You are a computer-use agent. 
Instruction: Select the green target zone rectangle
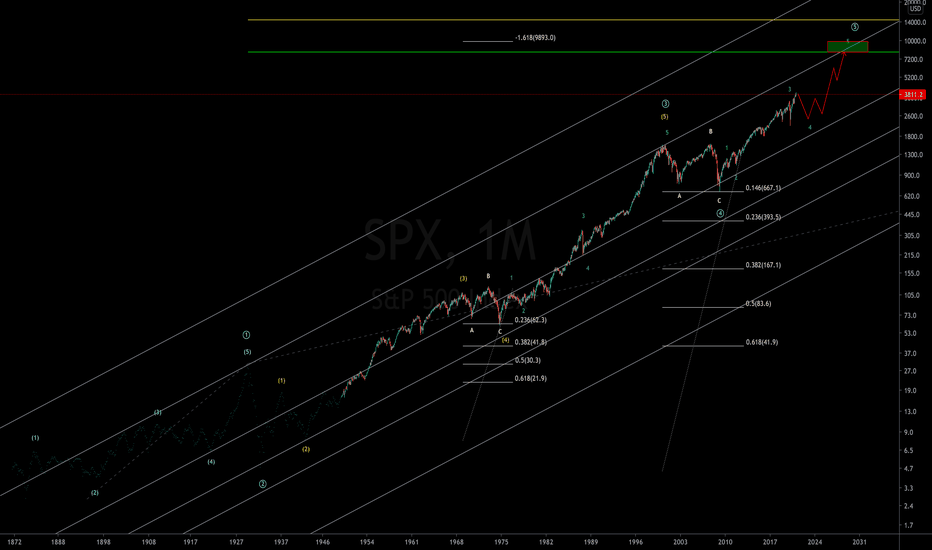(x=848, y=46)
